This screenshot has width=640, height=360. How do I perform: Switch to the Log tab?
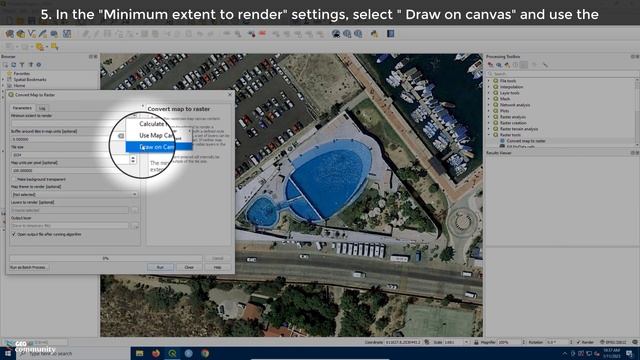pyautogui.click(x=42, y=108)
